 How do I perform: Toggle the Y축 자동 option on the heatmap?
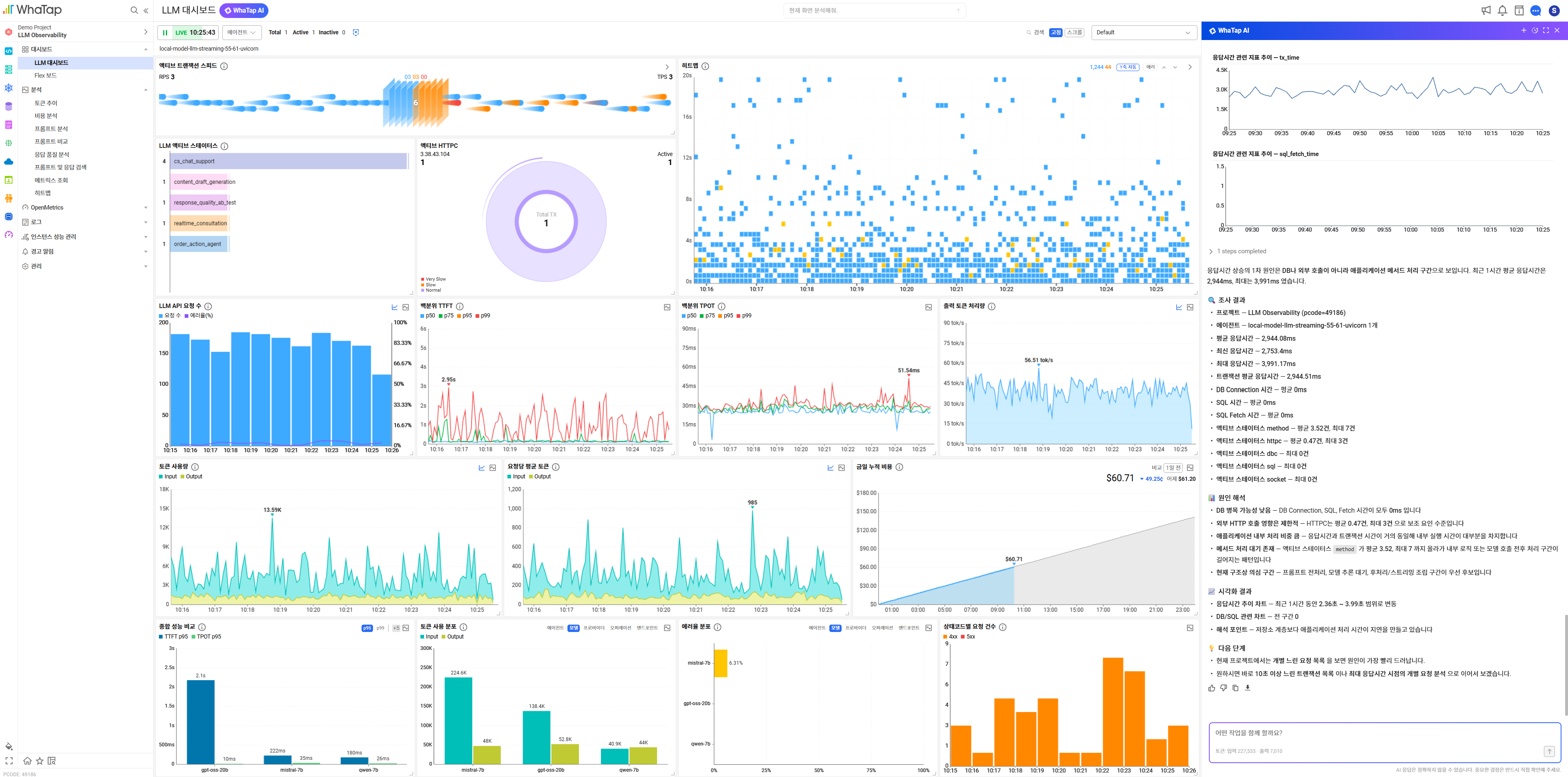1127,67
